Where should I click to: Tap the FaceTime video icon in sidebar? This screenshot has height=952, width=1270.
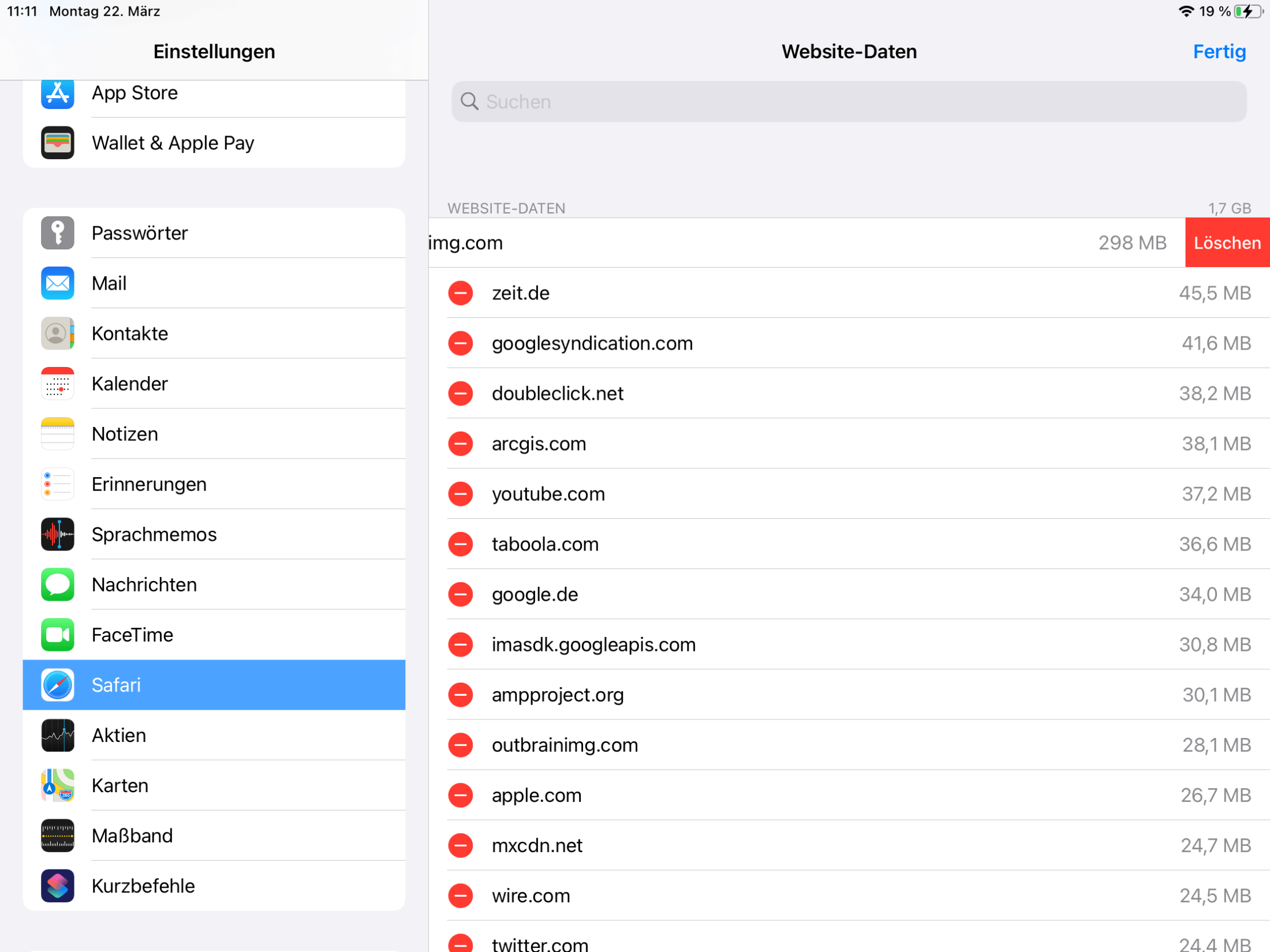(56, 633)
